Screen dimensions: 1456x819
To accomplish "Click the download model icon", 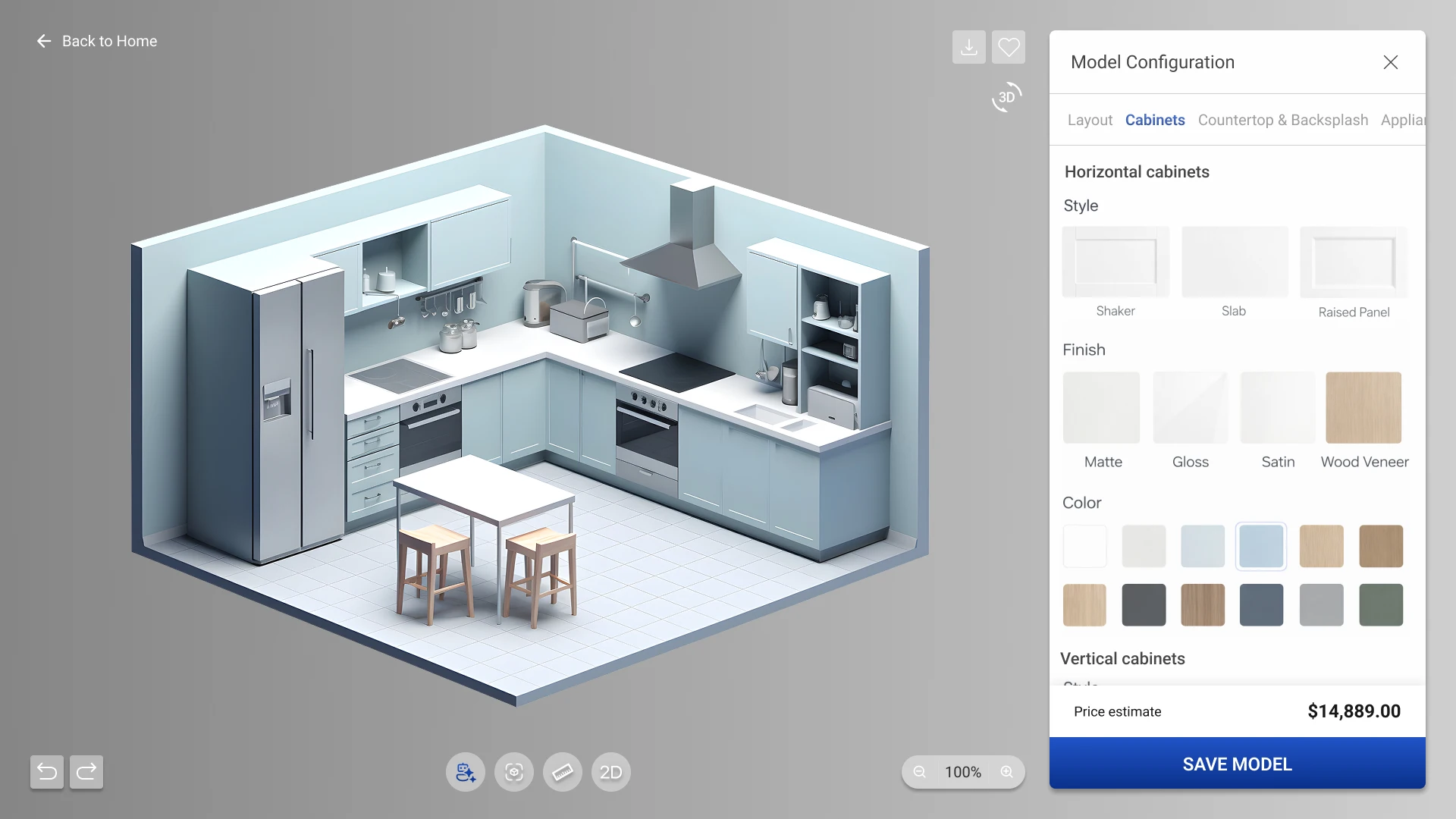I will (968, 47).
